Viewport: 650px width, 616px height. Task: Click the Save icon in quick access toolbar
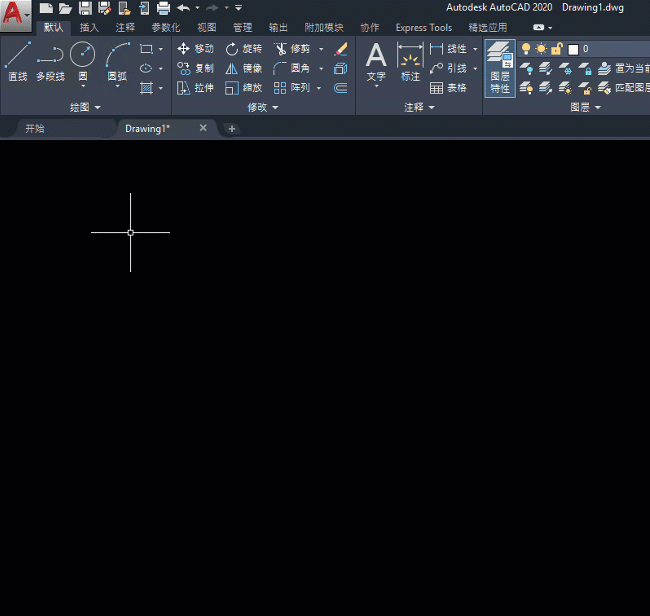[85, 8]
